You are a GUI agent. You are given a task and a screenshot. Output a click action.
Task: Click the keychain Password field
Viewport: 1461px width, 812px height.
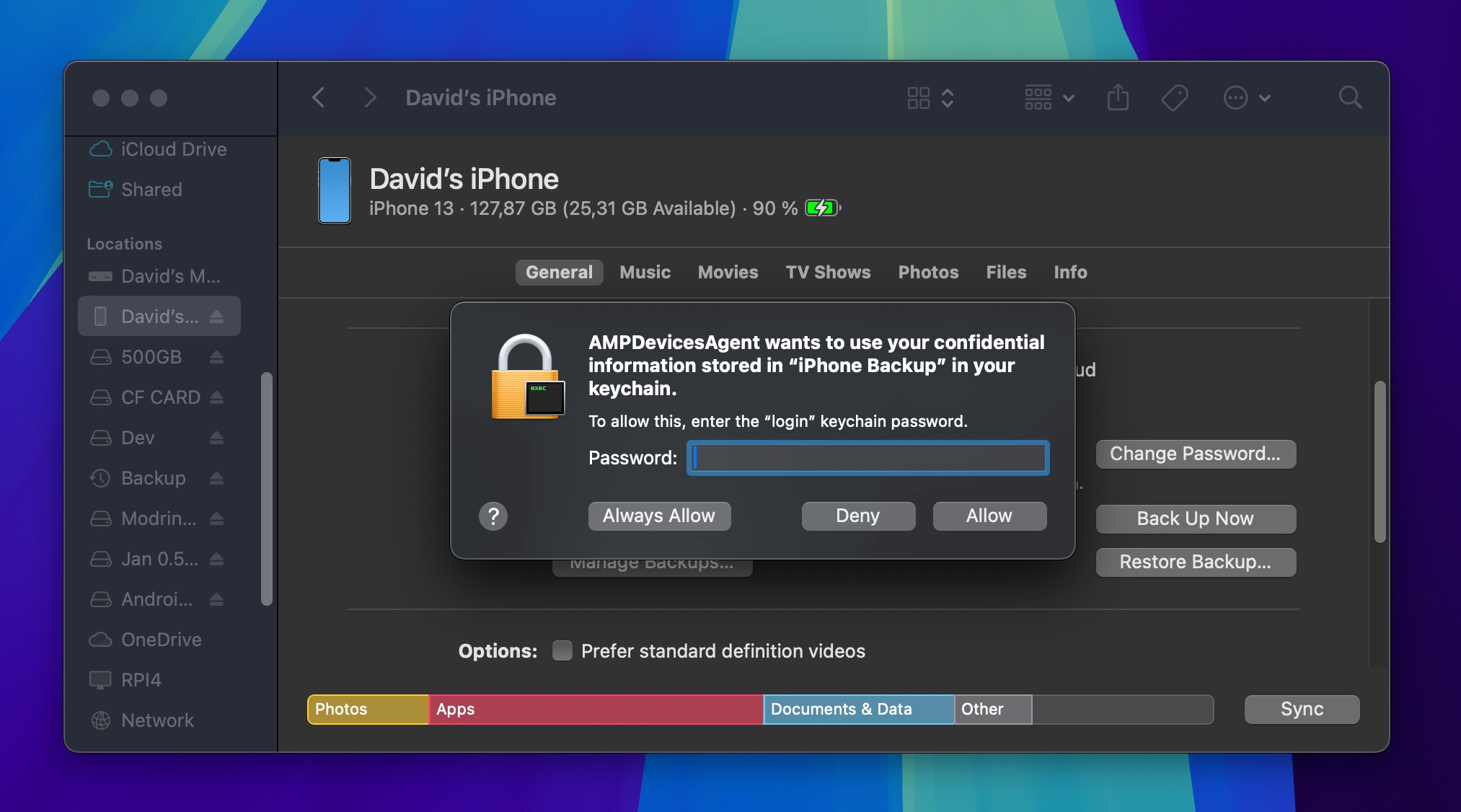click(x=868, y=458)
